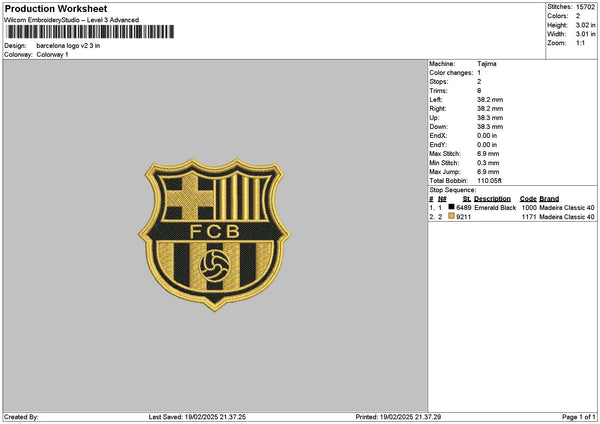Click the gold thread swatch for 9211
Image resolution: width=600 pixels, height=424 pixels.
[451, 216]
